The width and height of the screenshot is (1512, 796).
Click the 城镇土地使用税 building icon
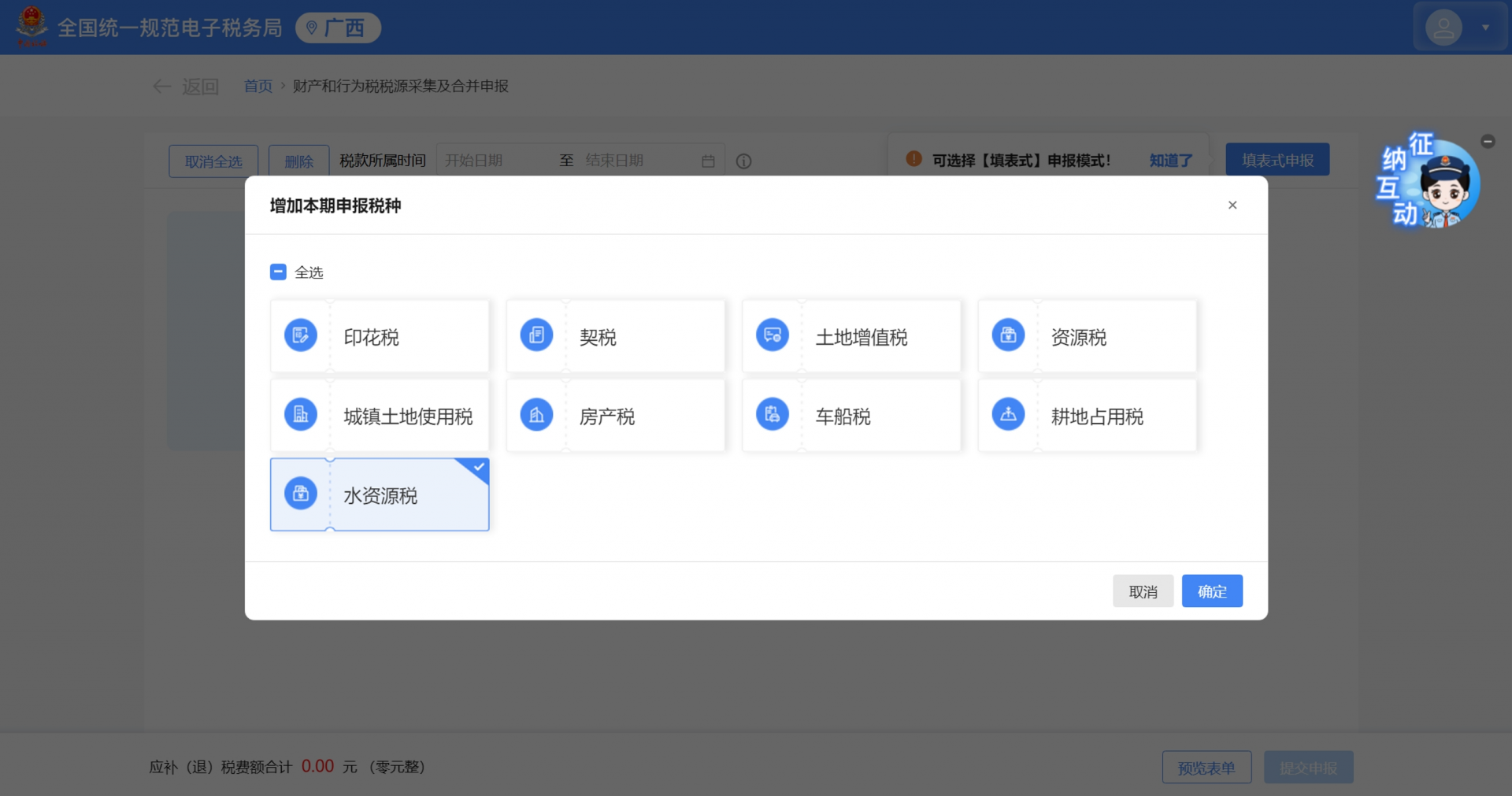tap(300, 415)
